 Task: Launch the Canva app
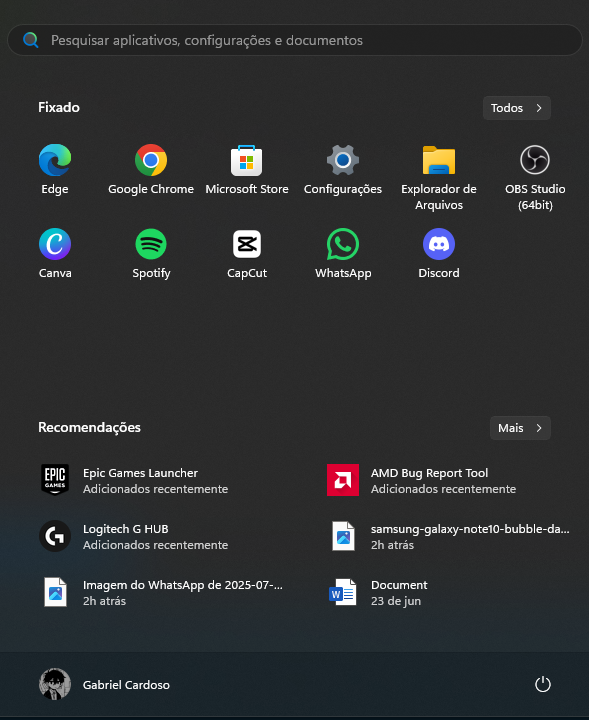point(55,253)
